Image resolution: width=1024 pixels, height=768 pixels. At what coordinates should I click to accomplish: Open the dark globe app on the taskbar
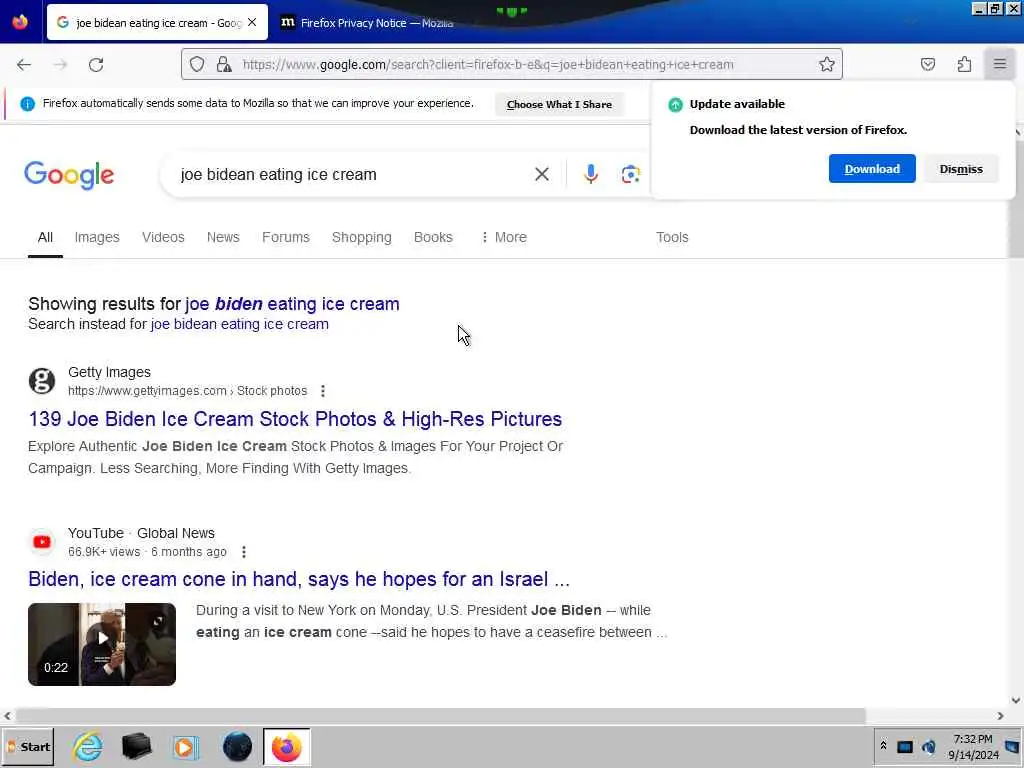coord(237,746)
